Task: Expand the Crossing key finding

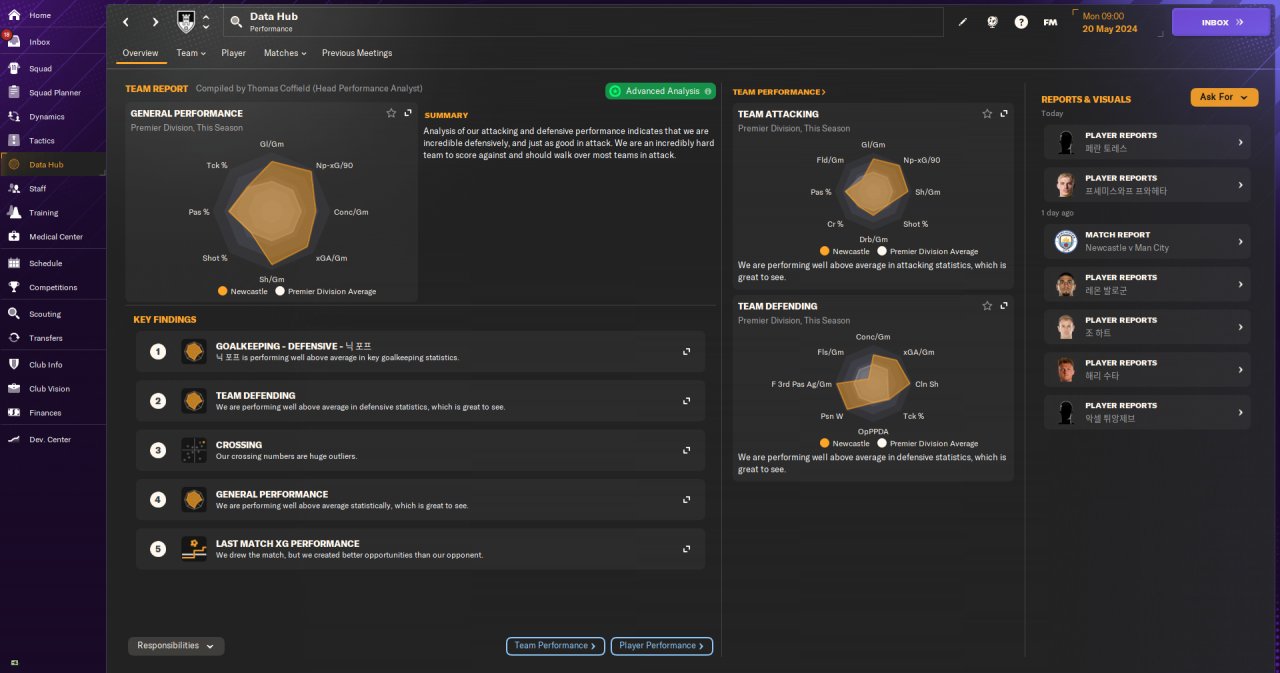Action: [687, 451]
